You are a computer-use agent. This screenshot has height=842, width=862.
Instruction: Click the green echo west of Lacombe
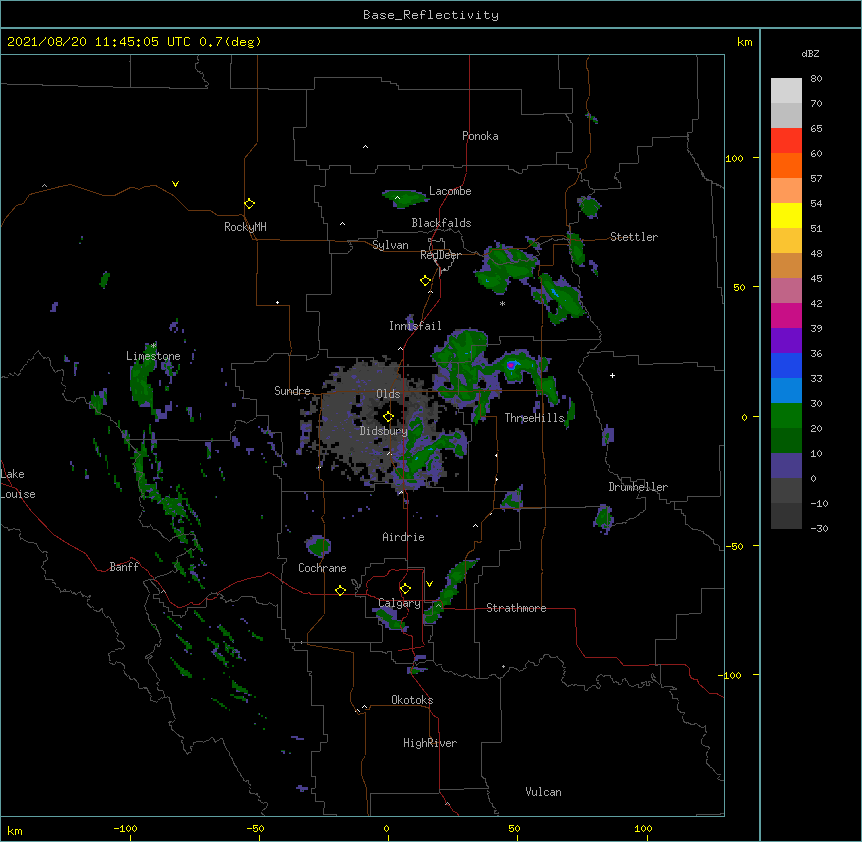[405, 198]
